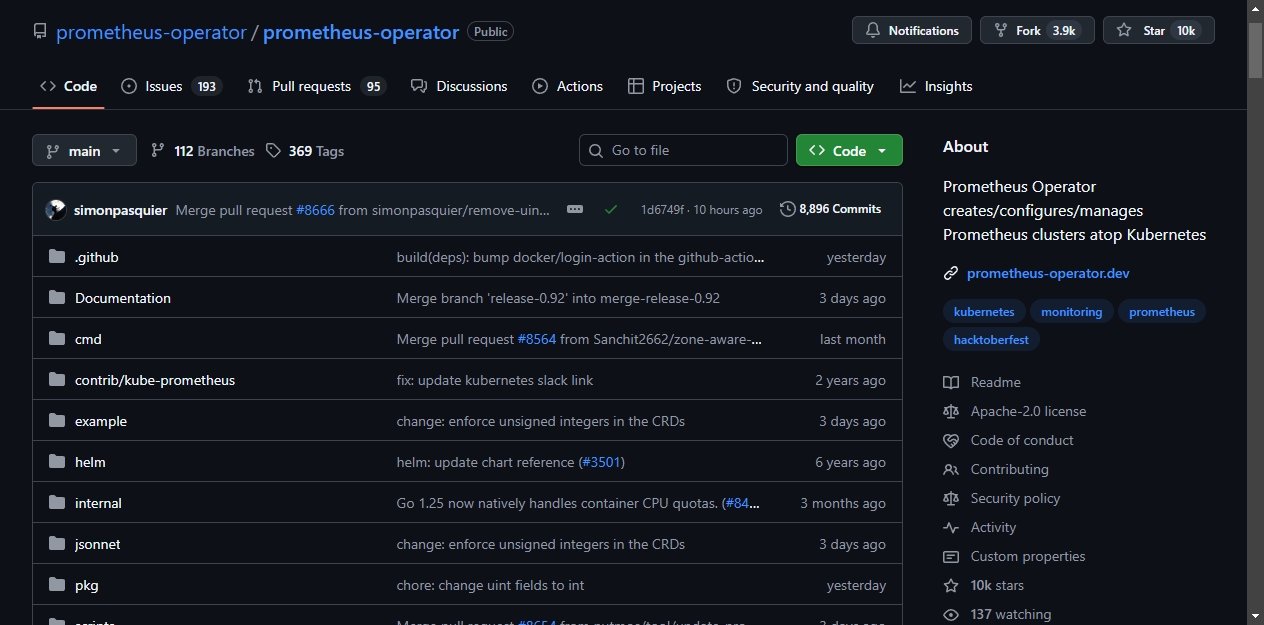Open the example folder
The height and width of the screenshot is (625, 1264).
tap(101, 421)
